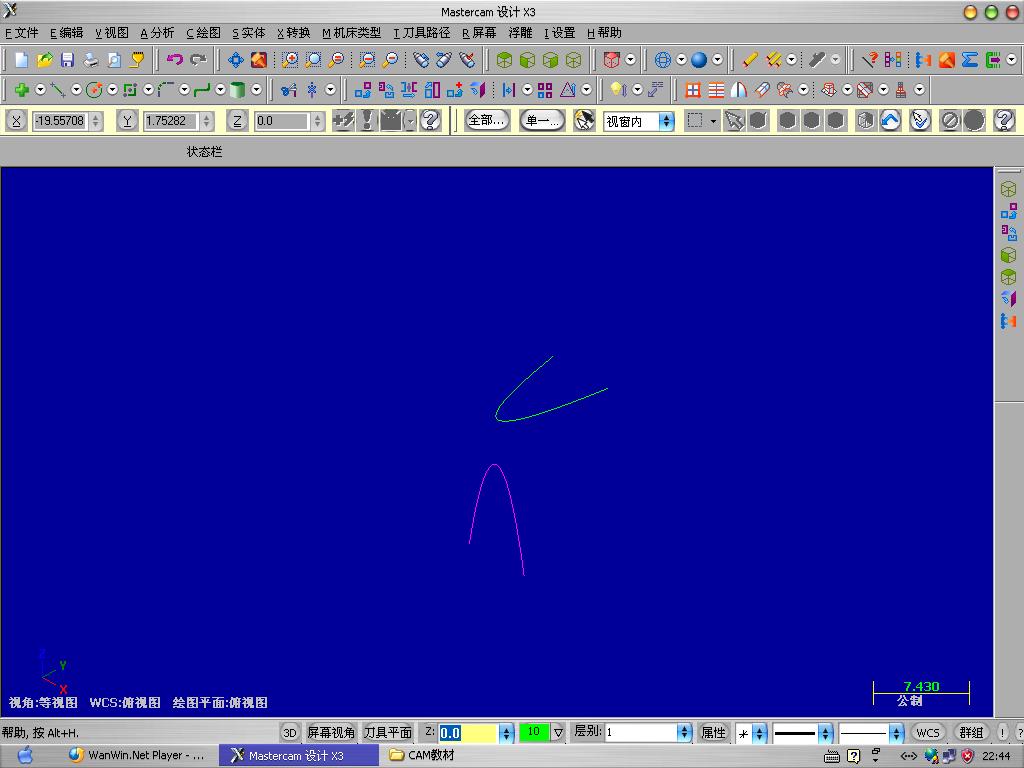Click the purple-squares rectangular array icon
The height and width of the screenshot is (768, 1024).
(x=545, y=89)
